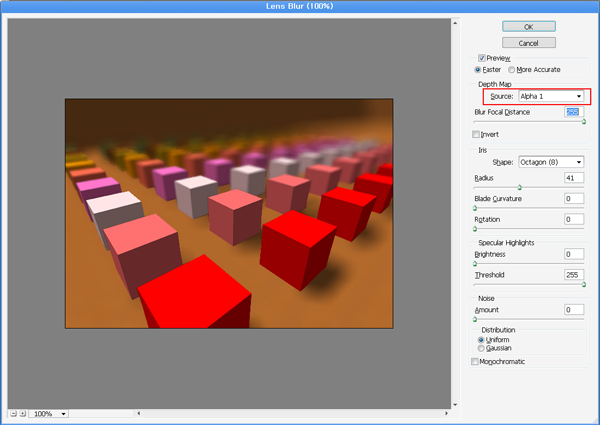Click the preview horizontal scrollbar left arrow
The image size is (600, 425).
[x=139, y=413]
